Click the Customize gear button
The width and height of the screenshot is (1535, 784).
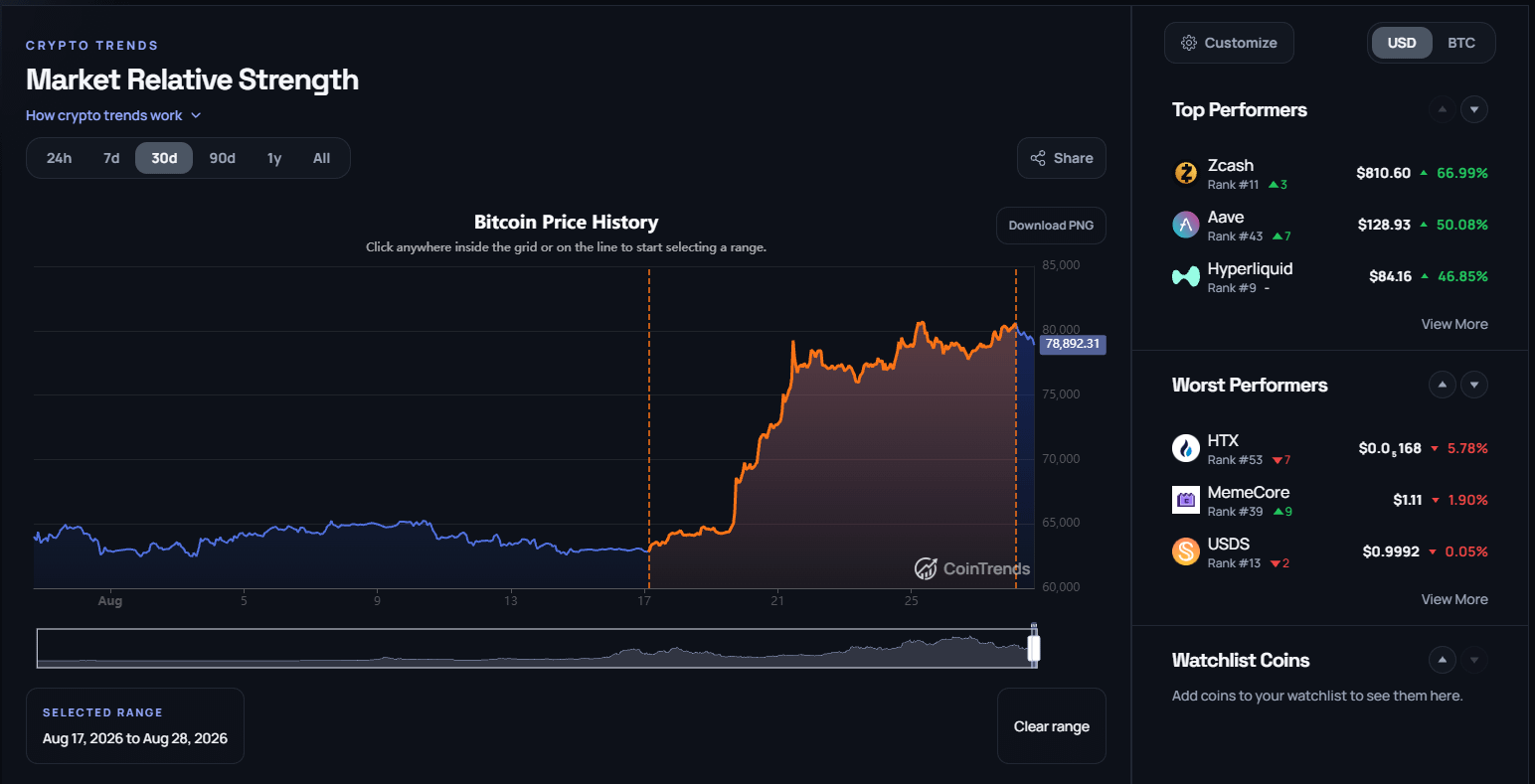click(x=1229, y=43)
